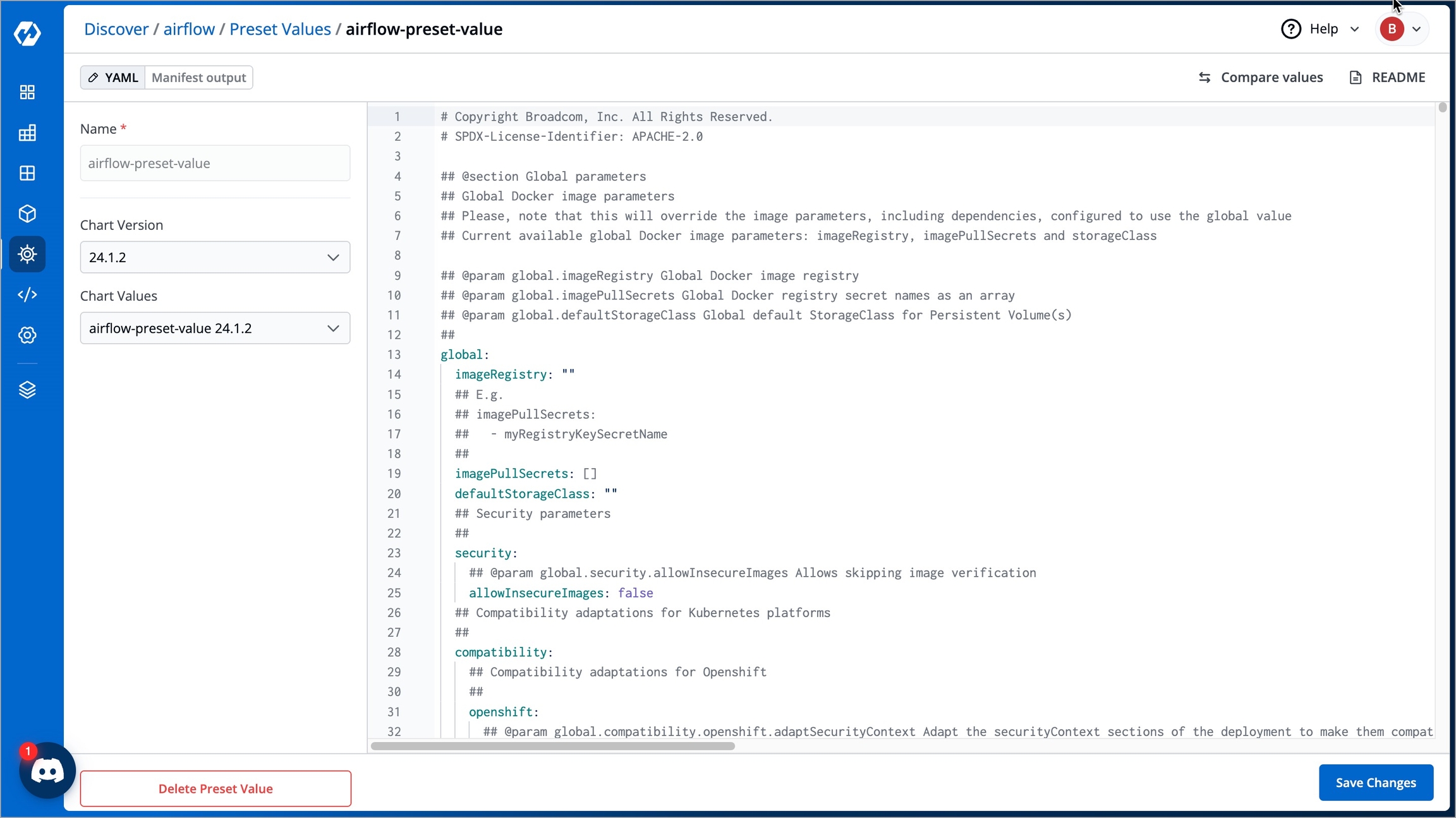Click the Help question mark icon
The image size is (1456, 818).
(x=1290, y=29)
